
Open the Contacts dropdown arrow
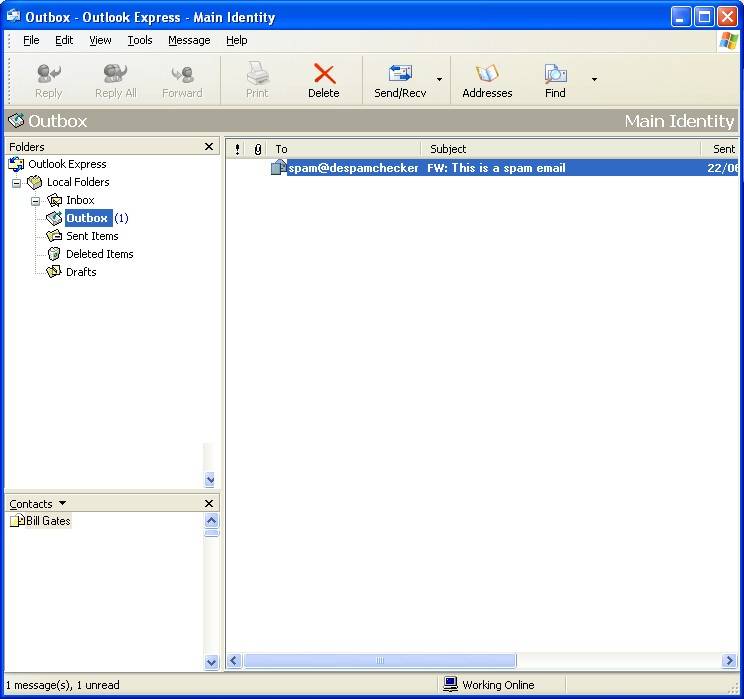[62, 503]
